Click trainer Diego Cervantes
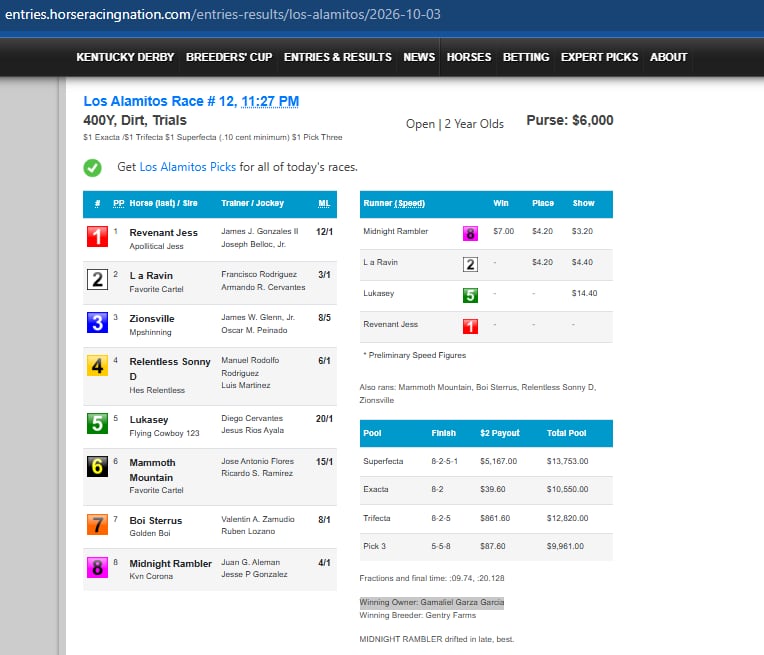 coord(252,418)
